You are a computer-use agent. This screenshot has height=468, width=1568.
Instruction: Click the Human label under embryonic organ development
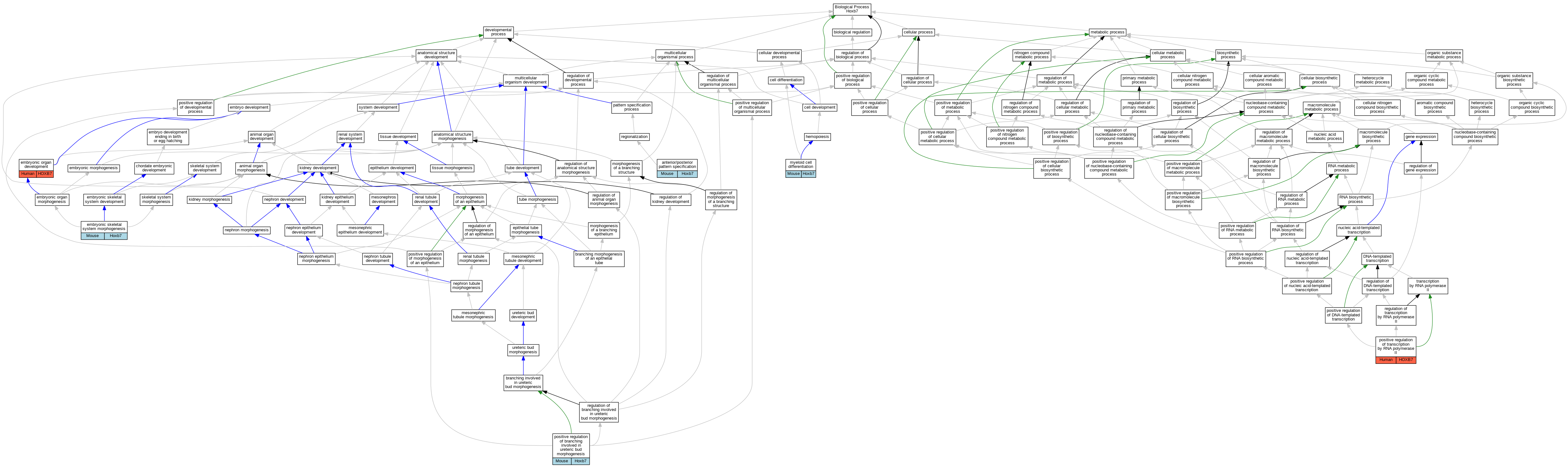click(28, 174)
